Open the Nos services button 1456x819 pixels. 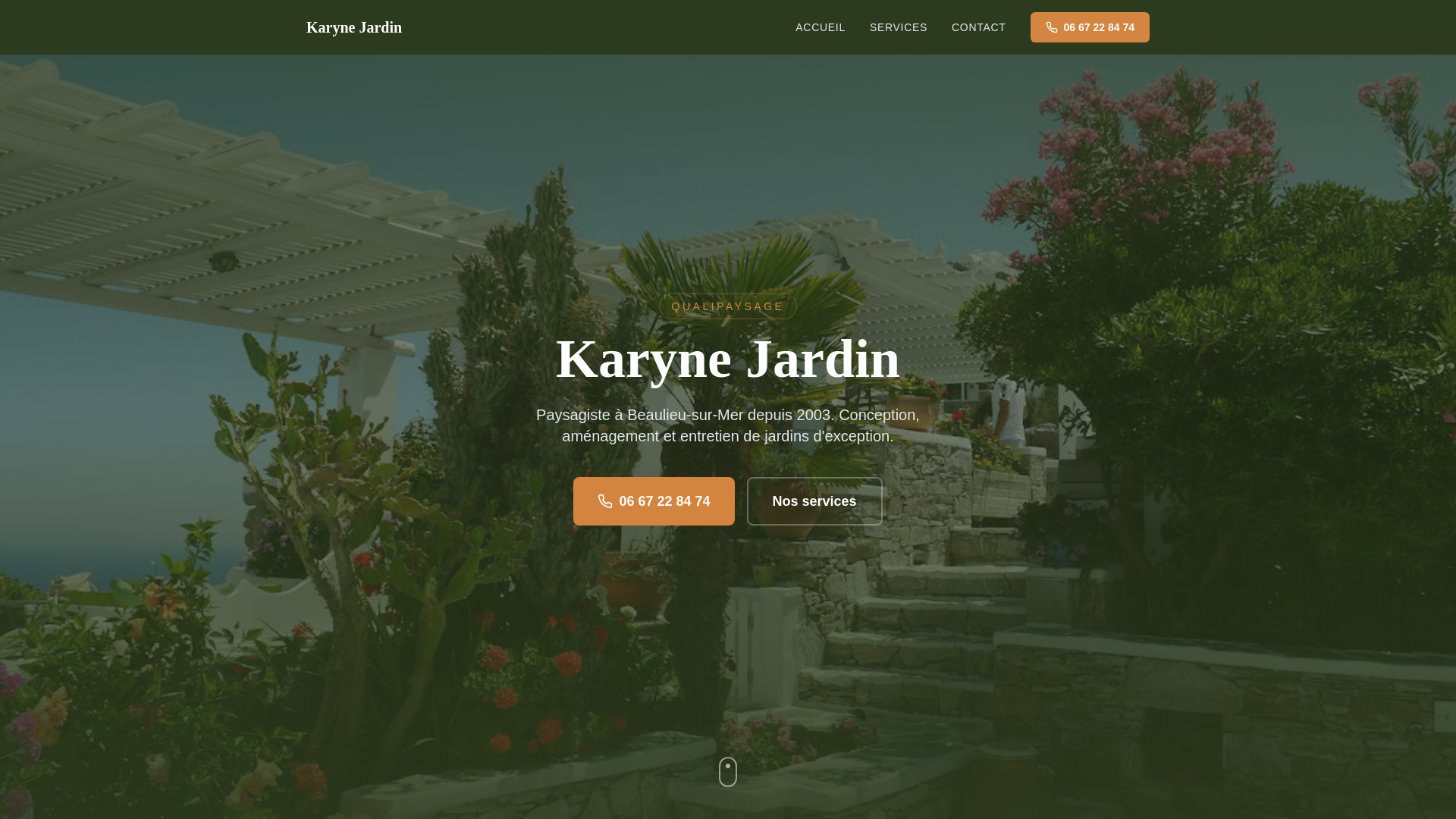click(x=814, y=501)
